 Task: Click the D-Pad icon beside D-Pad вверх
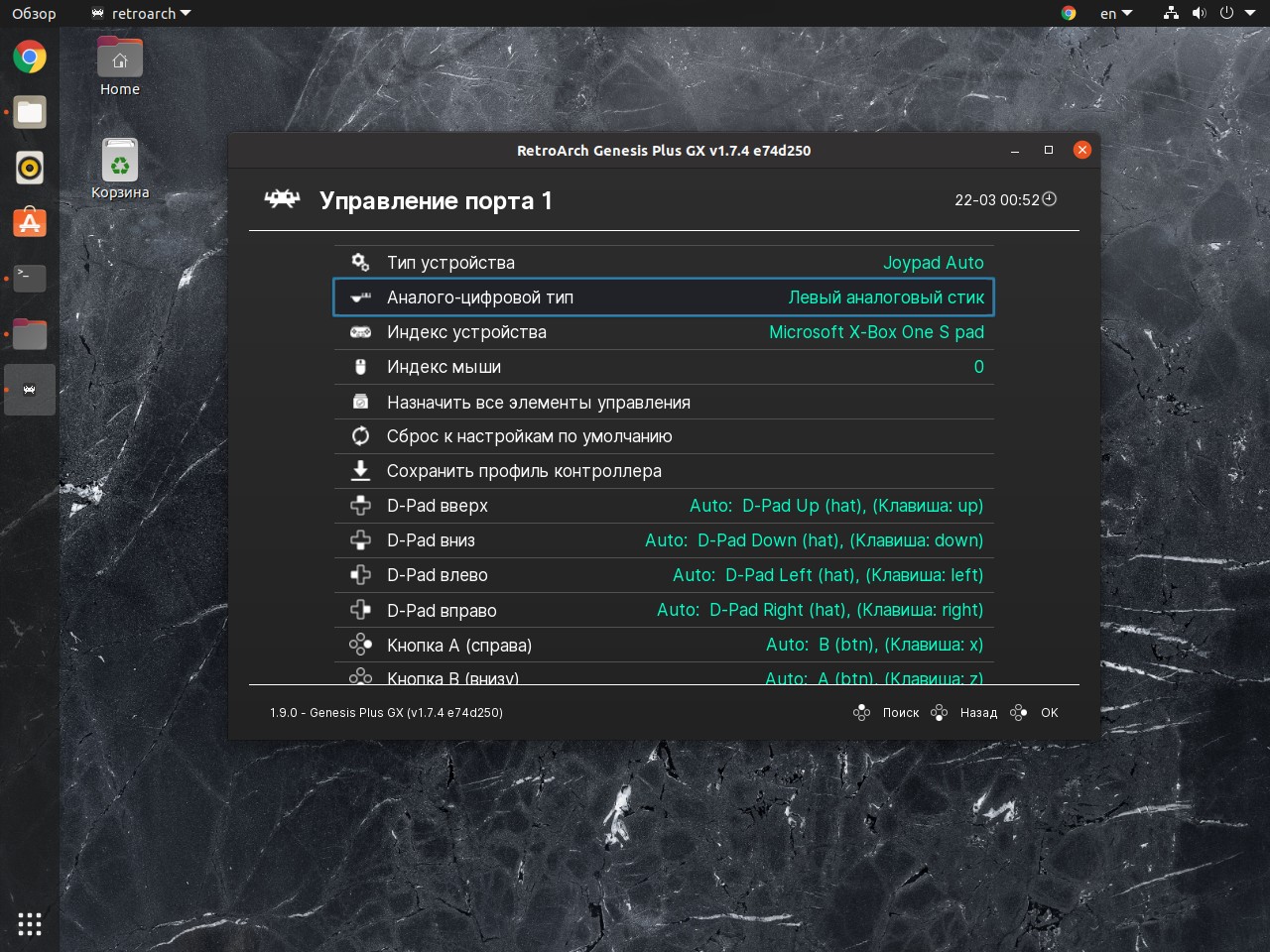360,506
